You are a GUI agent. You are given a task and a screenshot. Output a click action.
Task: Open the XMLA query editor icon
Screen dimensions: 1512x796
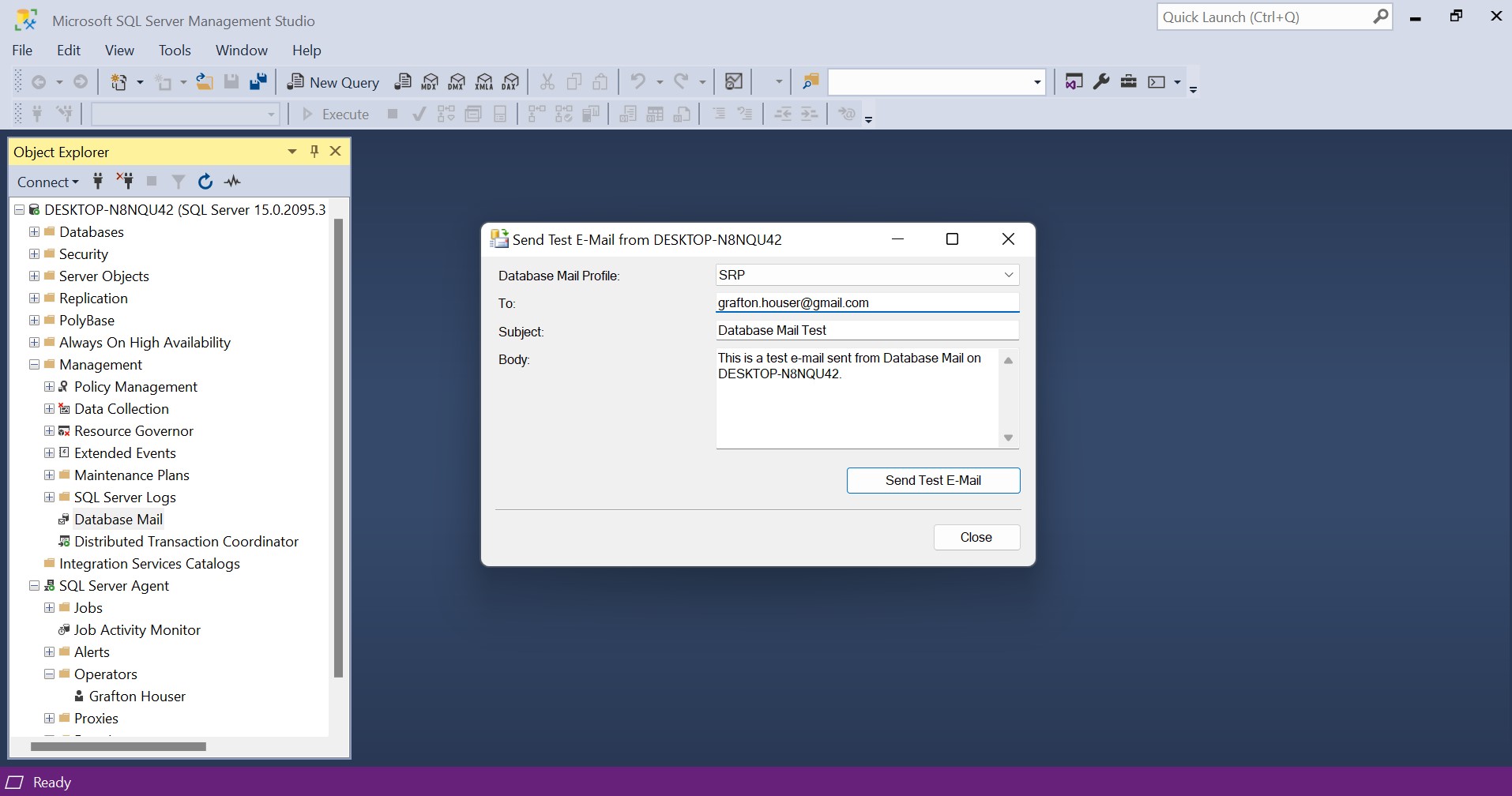pyautogui.click(x=484, y=82)
